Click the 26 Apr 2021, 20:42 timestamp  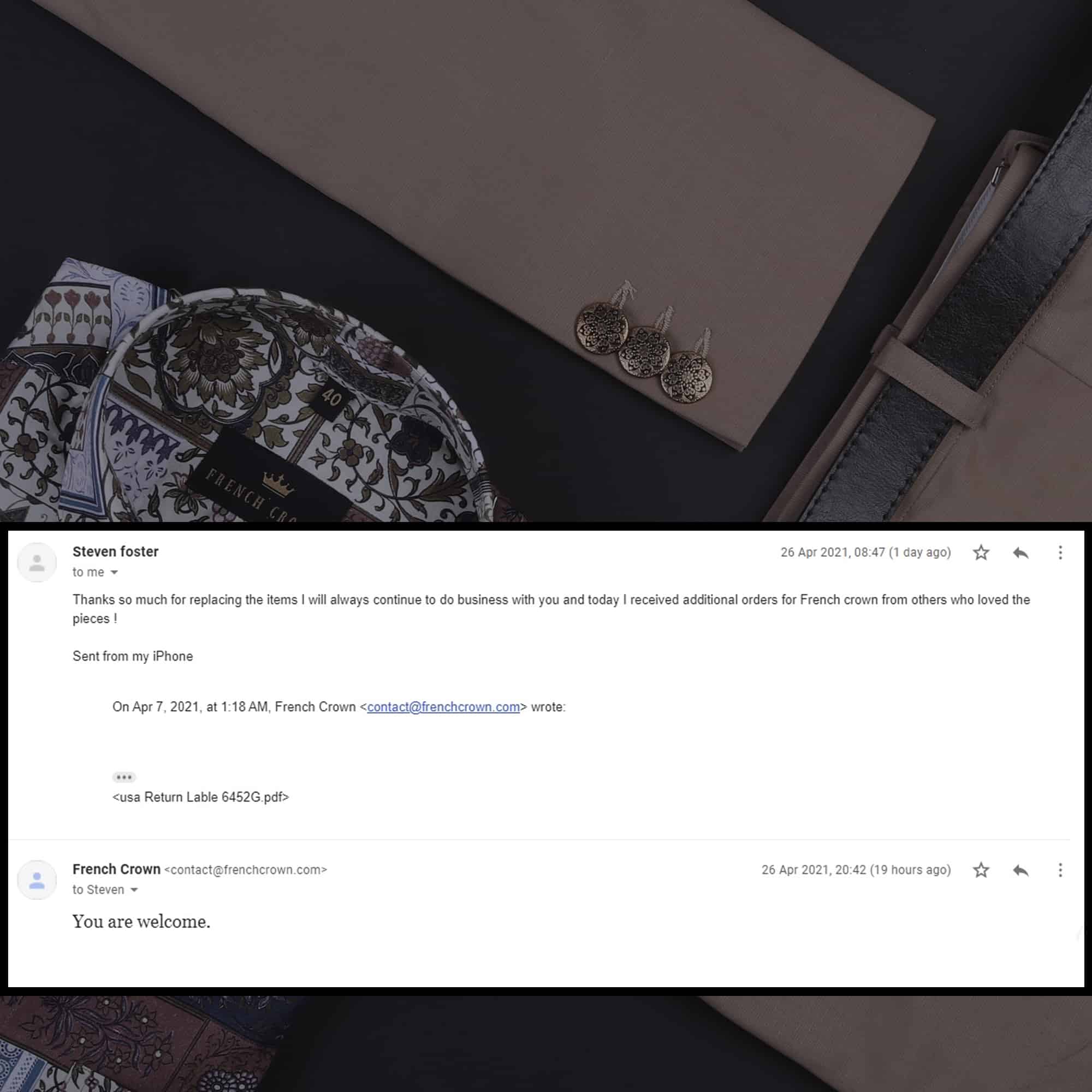click(856, 870)
